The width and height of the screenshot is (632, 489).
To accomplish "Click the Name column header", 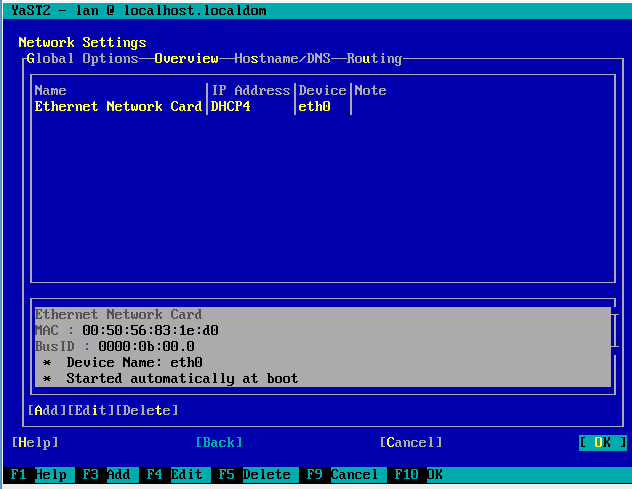I will click(x=50, y=90).
